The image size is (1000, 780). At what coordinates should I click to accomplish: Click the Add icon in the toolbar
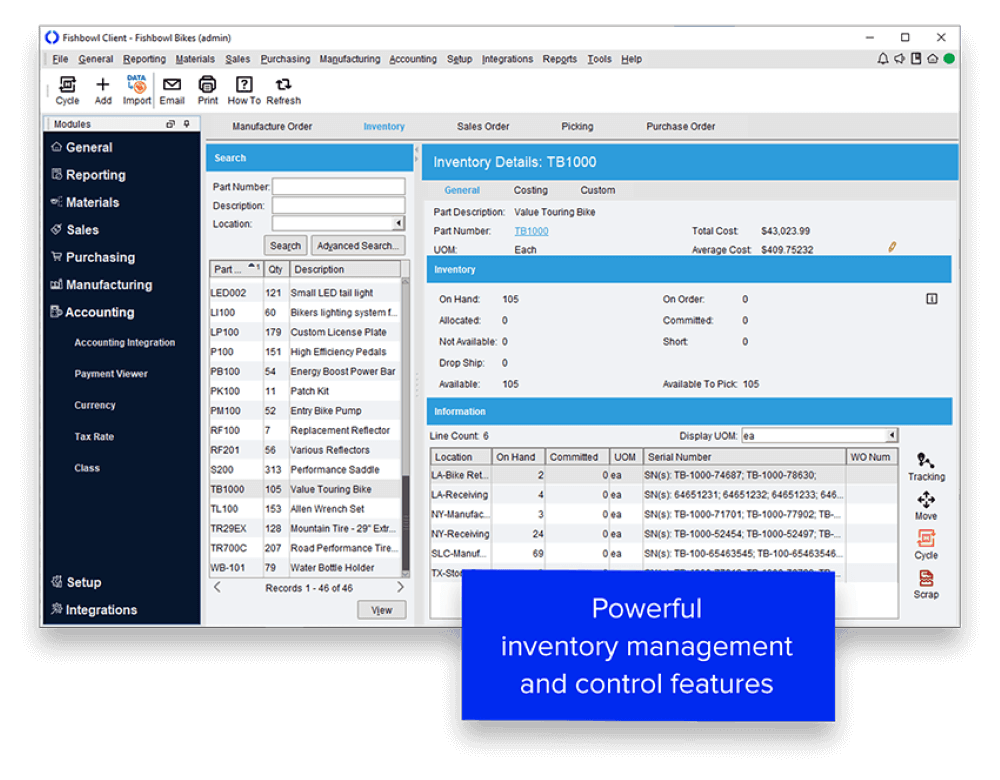pyautogui.click(x=102, y=90)
